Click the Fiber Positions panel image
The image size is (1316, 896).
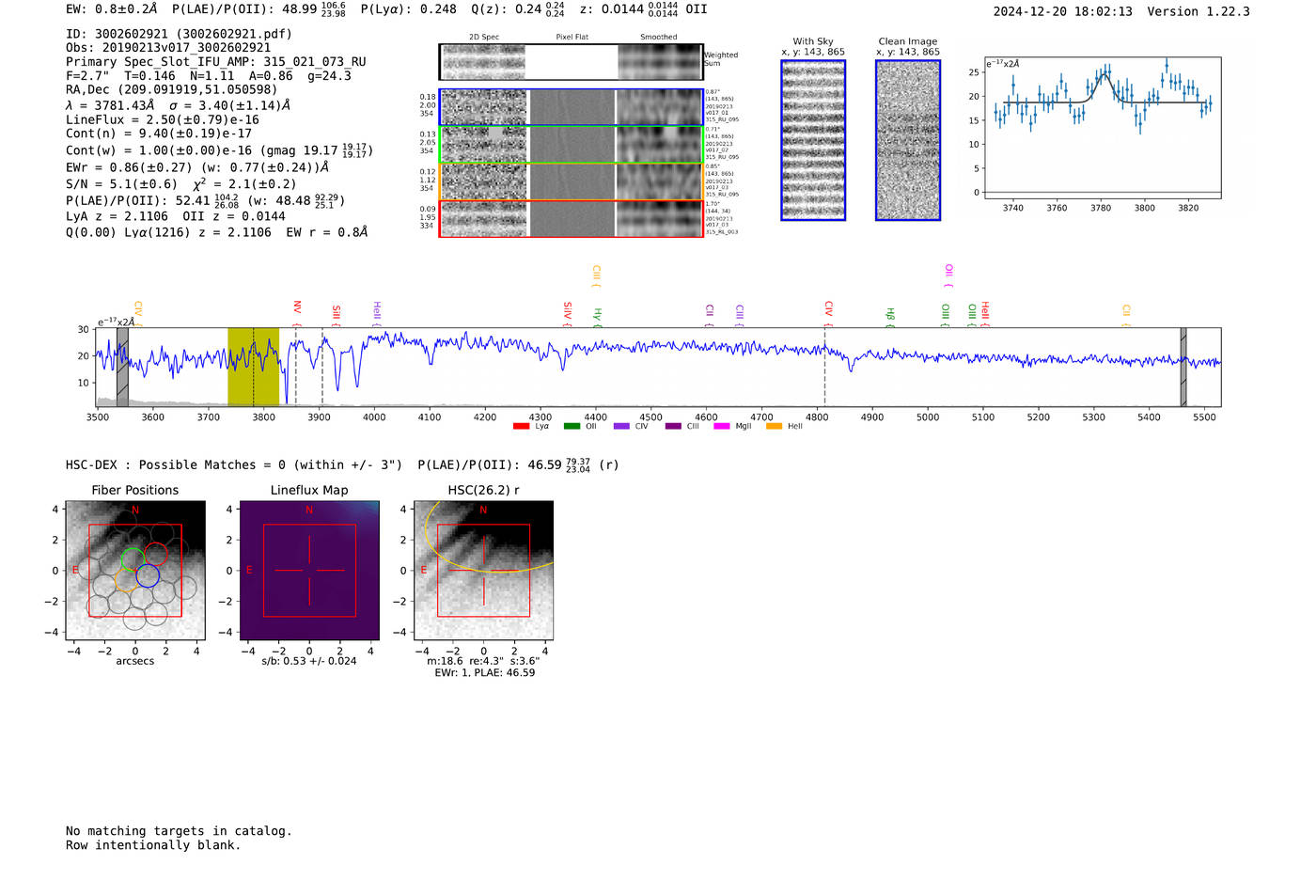[134, 571]
